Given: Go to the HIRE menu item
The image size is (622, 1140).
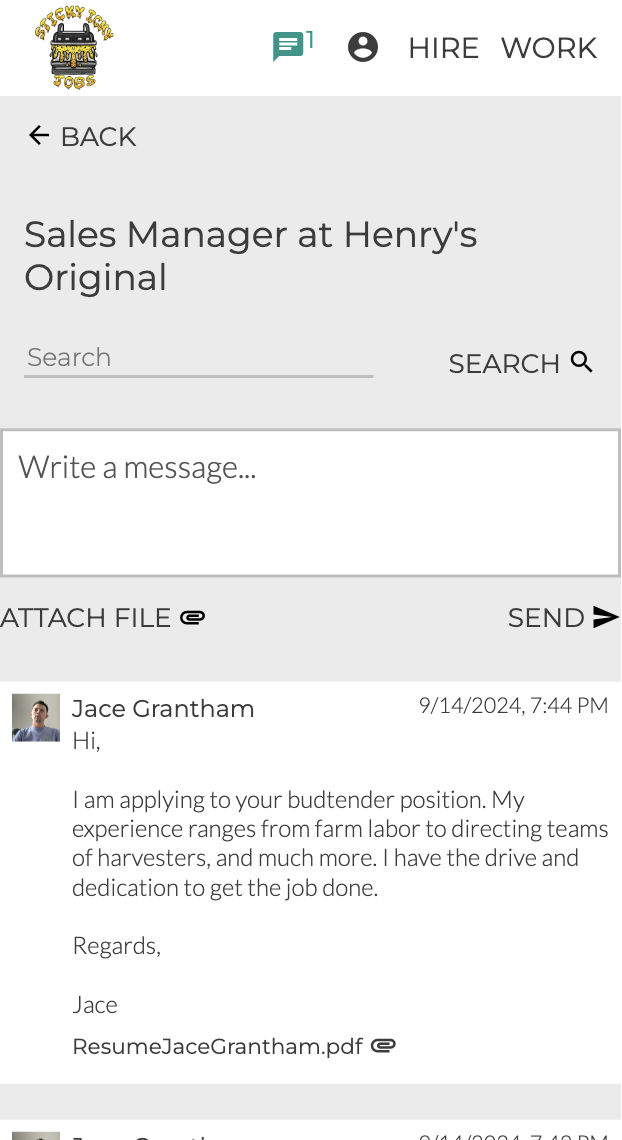Looking at the screenshot, I should (443, 48).
